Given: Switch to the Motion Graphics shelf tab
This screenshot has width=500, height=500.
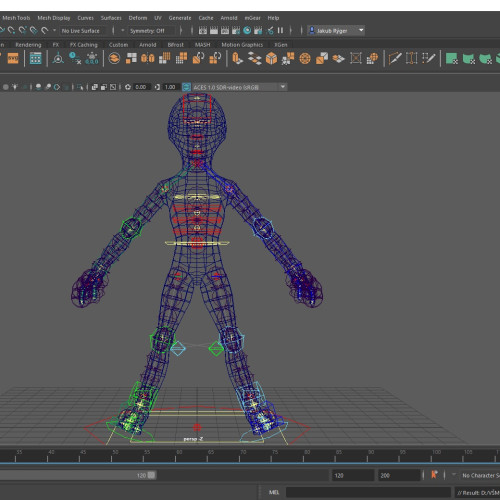Looking at the screenshot, I should pyautogui.click(x=242, y=45).
